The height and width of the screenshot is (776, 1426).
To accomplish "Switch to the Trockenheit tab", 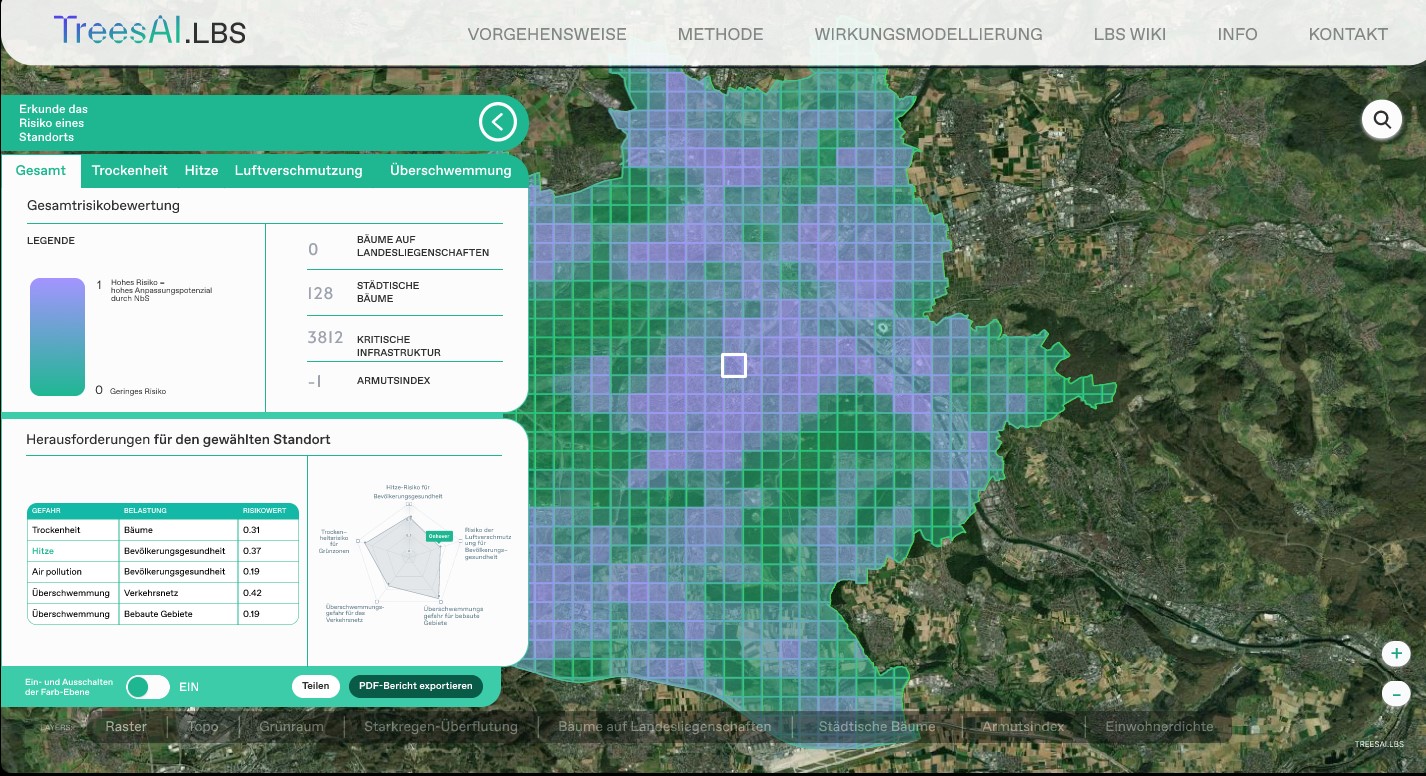I will (129, 170).
